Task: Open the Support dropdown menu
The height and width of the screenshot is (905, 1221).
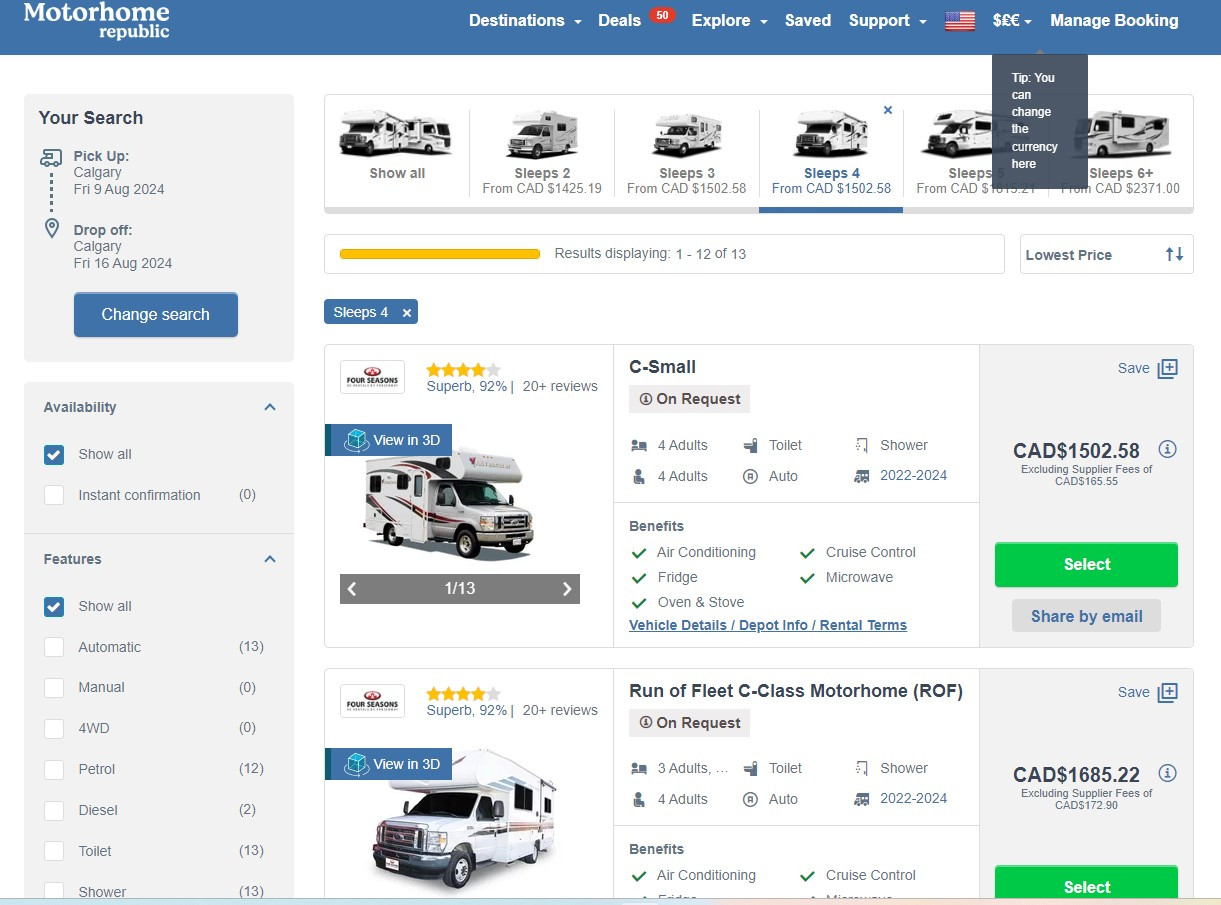Action: [888, 20]
